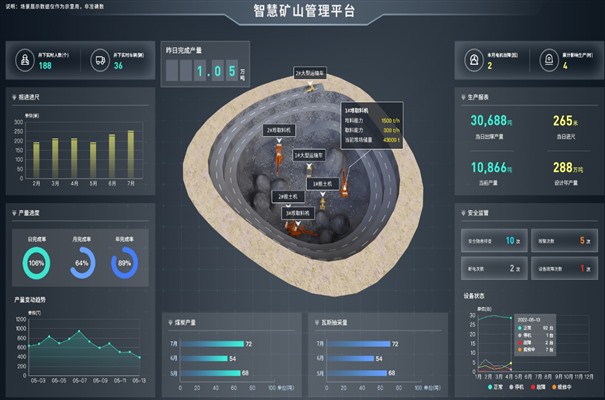Click the 产量变动趋势 section heading

click(30, 300)
